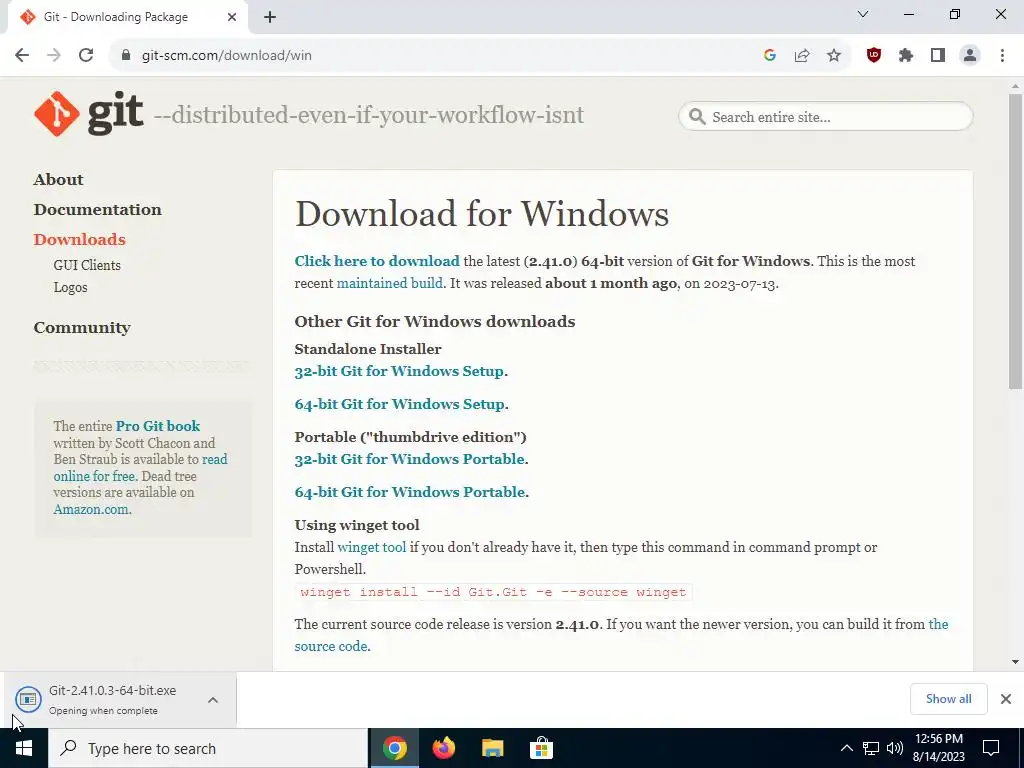Open the Documentation section
The width and height of the screenshot is (1024, 768).
[98, 210]
